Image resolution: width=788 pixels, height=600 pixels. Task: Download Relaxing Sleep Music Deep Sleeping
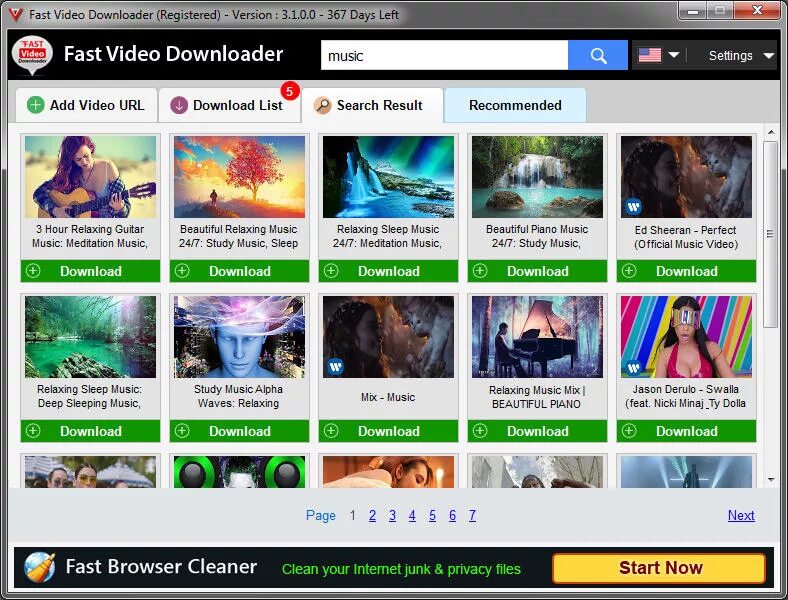pyautogui.click(x=90, y=431)
